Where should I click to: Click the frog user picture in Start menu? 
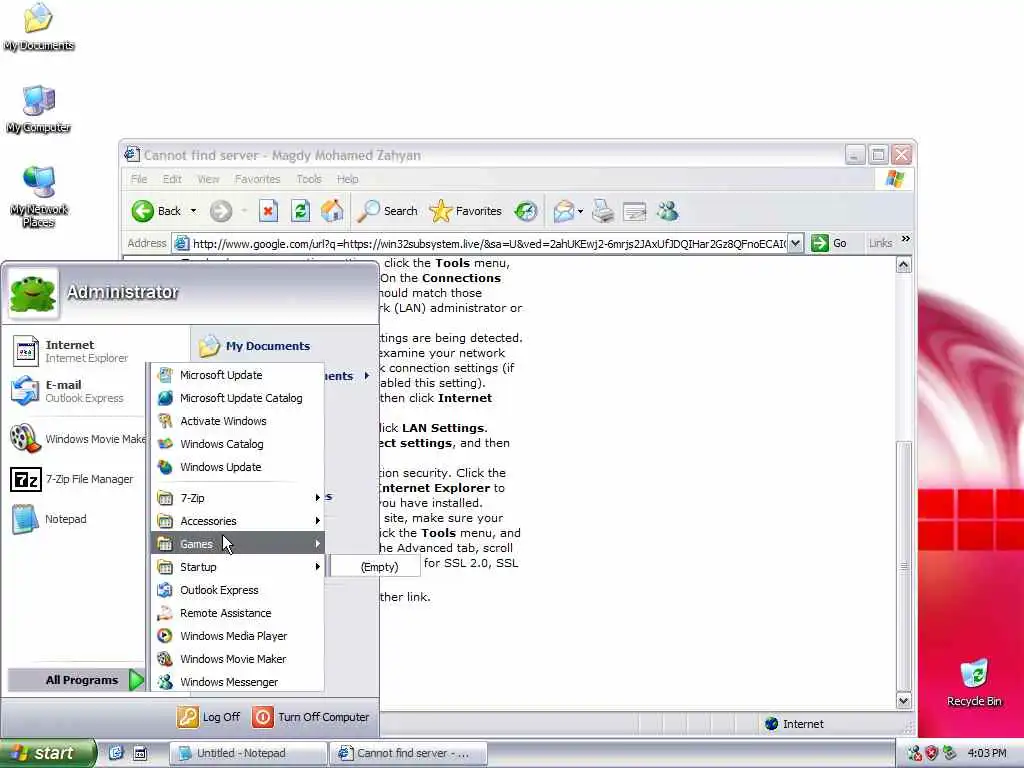pyautogui.click(x=33, y=294)
